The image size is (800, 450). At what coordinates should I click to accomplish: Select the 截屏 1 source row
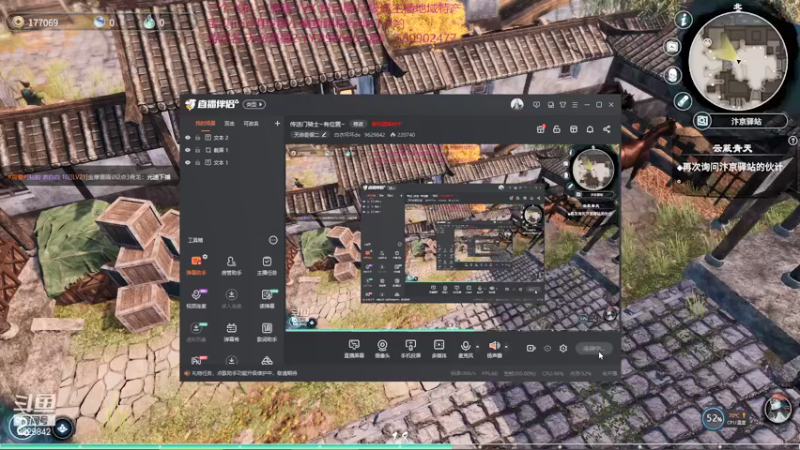tap(233, 150)
